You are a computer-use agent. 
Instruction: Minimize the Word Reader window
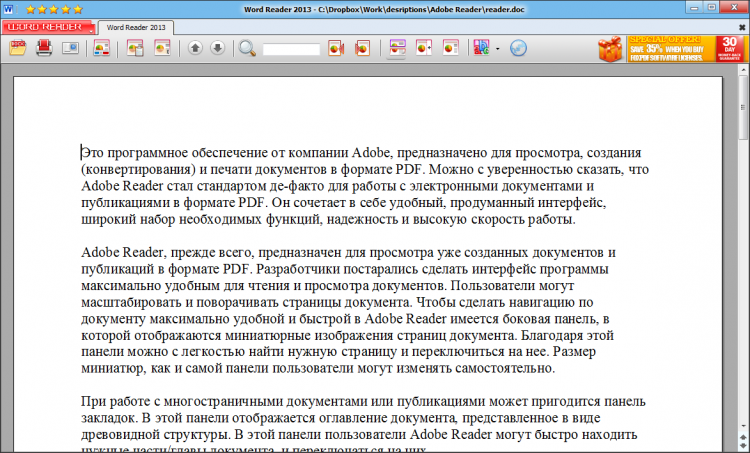[x=695, y=8]
